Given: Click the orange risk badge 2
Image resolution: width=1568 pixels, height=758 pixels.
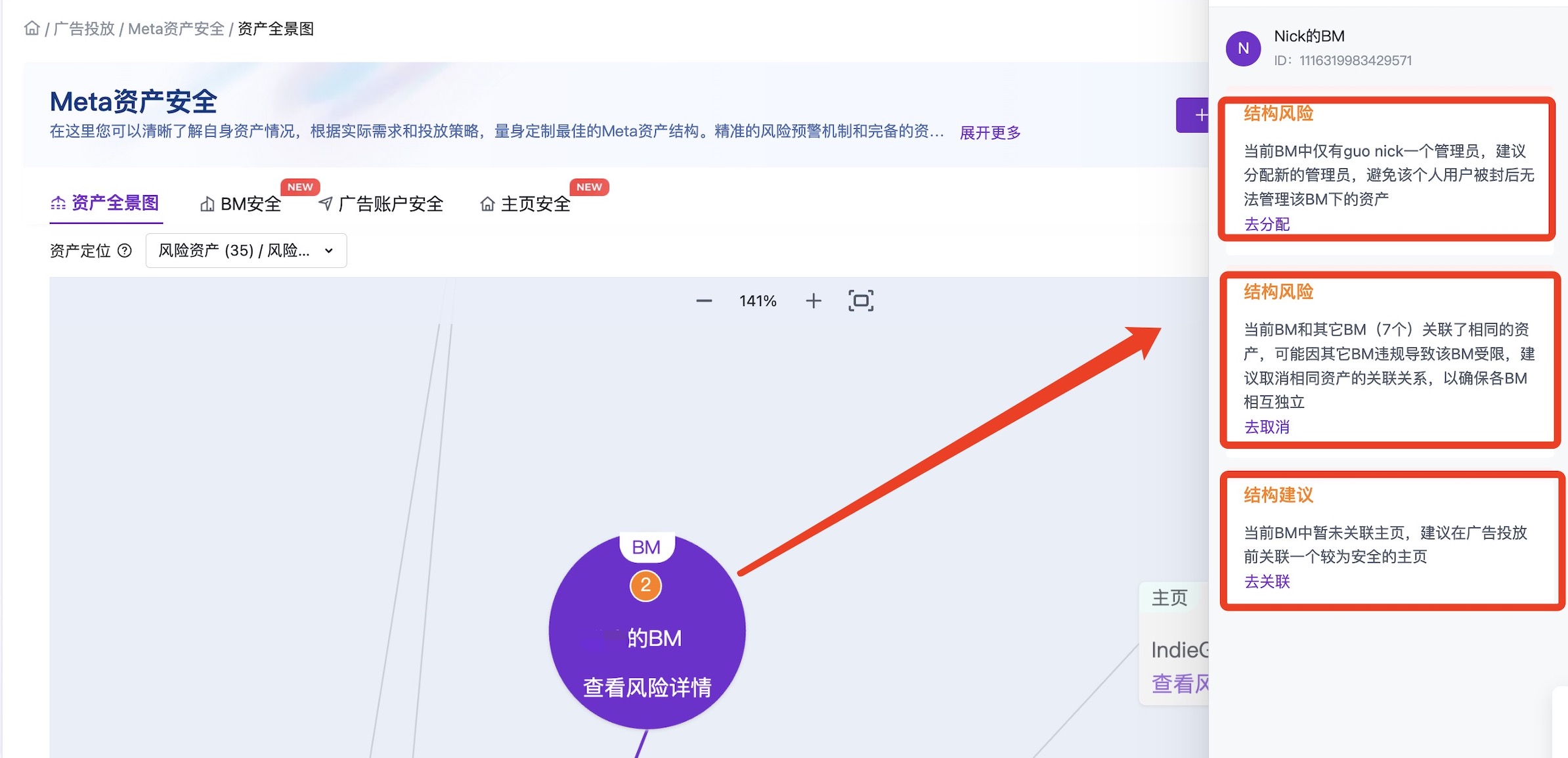Looking at the screenshot, I should pos(645,585).
